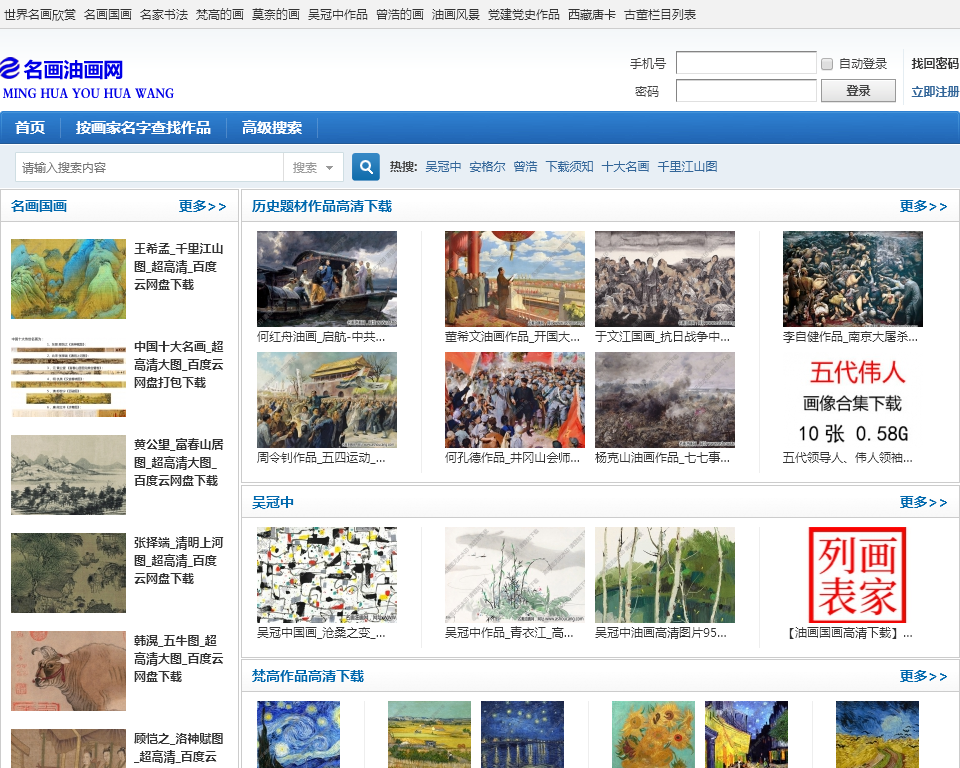Click the 名画油画网 site logo
960x768 pixels.
point(88,78)
